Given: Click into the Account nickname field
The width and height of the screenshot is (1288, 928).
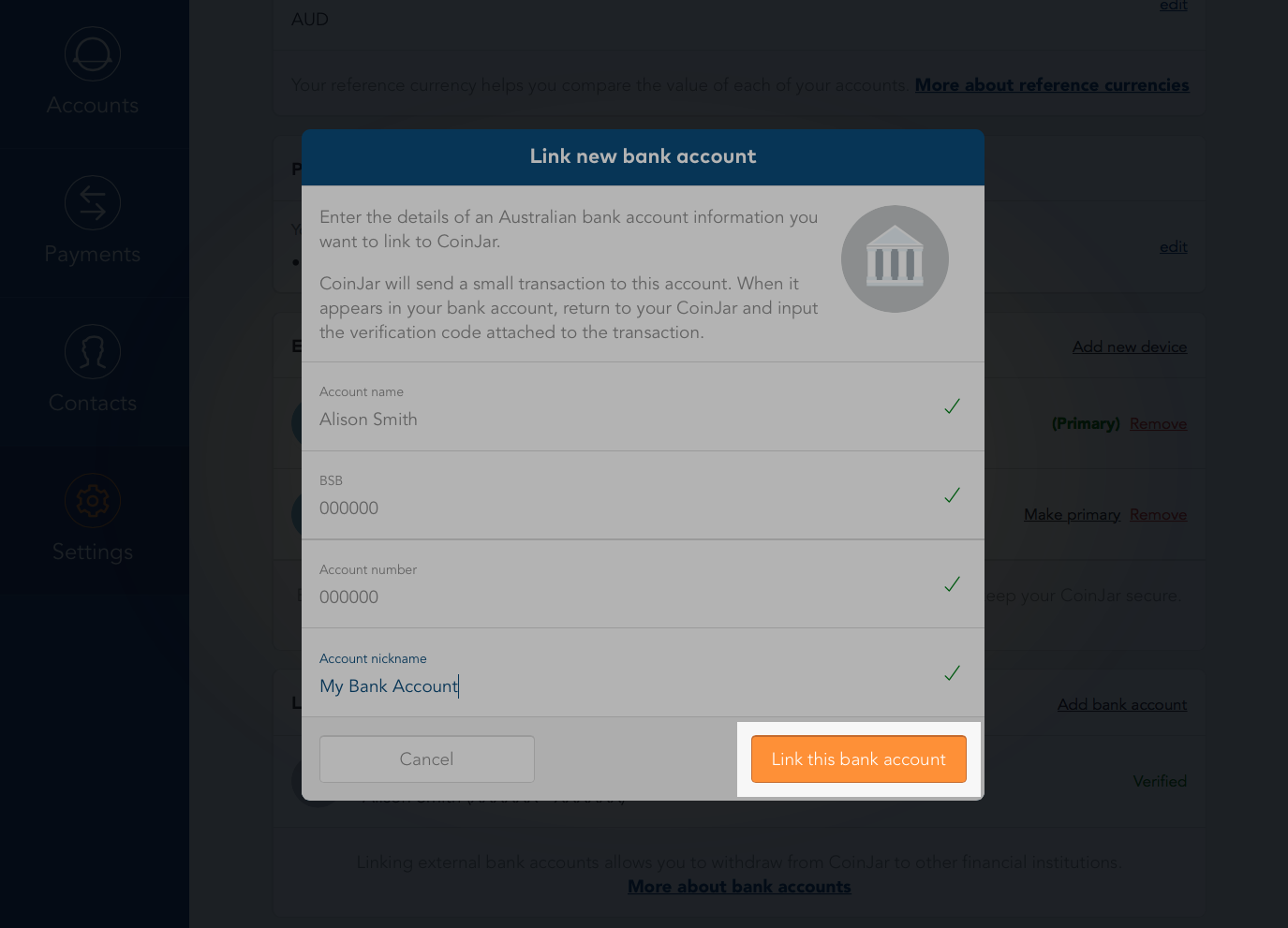Looking at the screenshot, I should [x=618, y=686].
